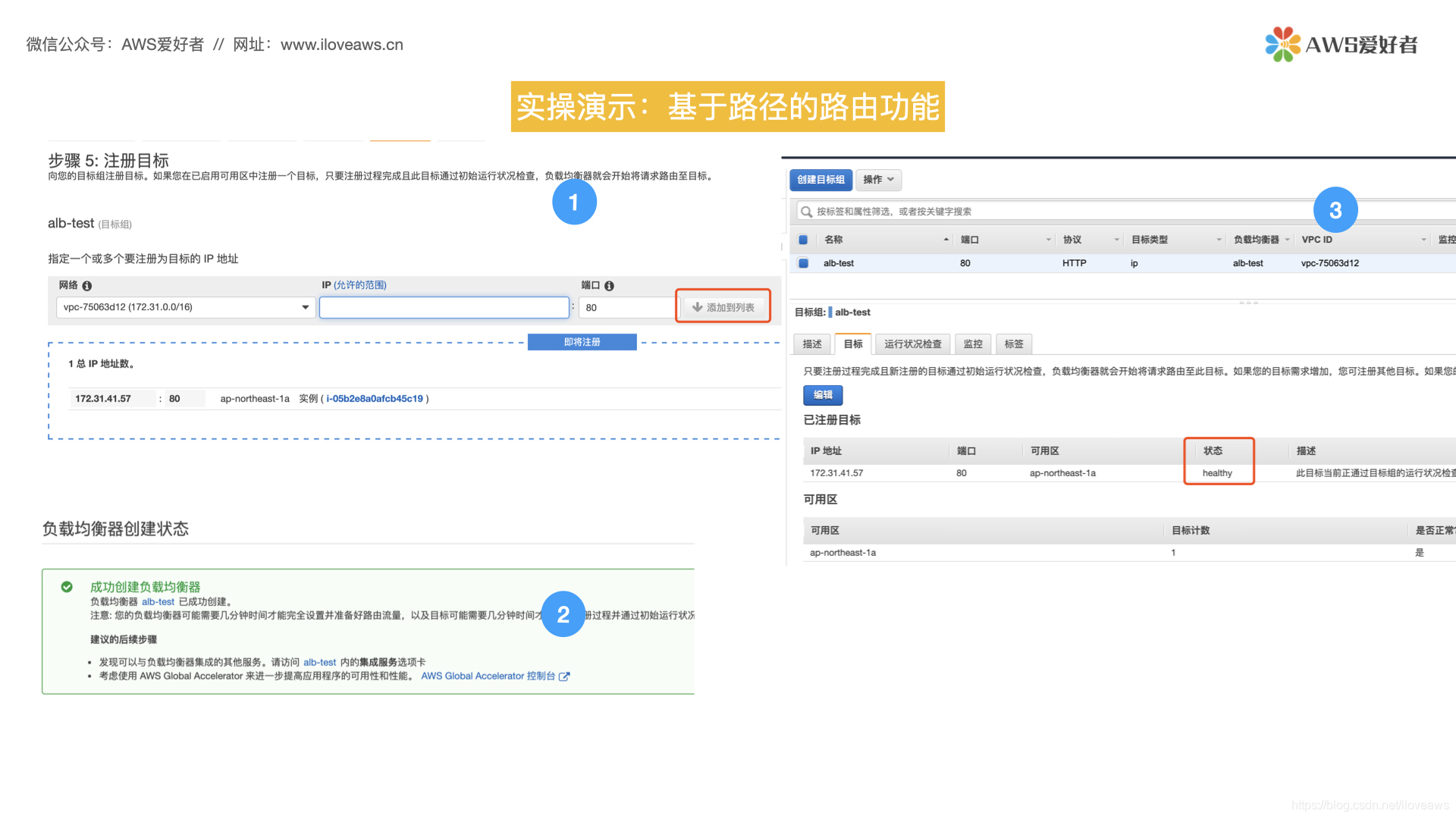
Task: Click the 目标计数 column header
Action: click(x=1191, y=531)
